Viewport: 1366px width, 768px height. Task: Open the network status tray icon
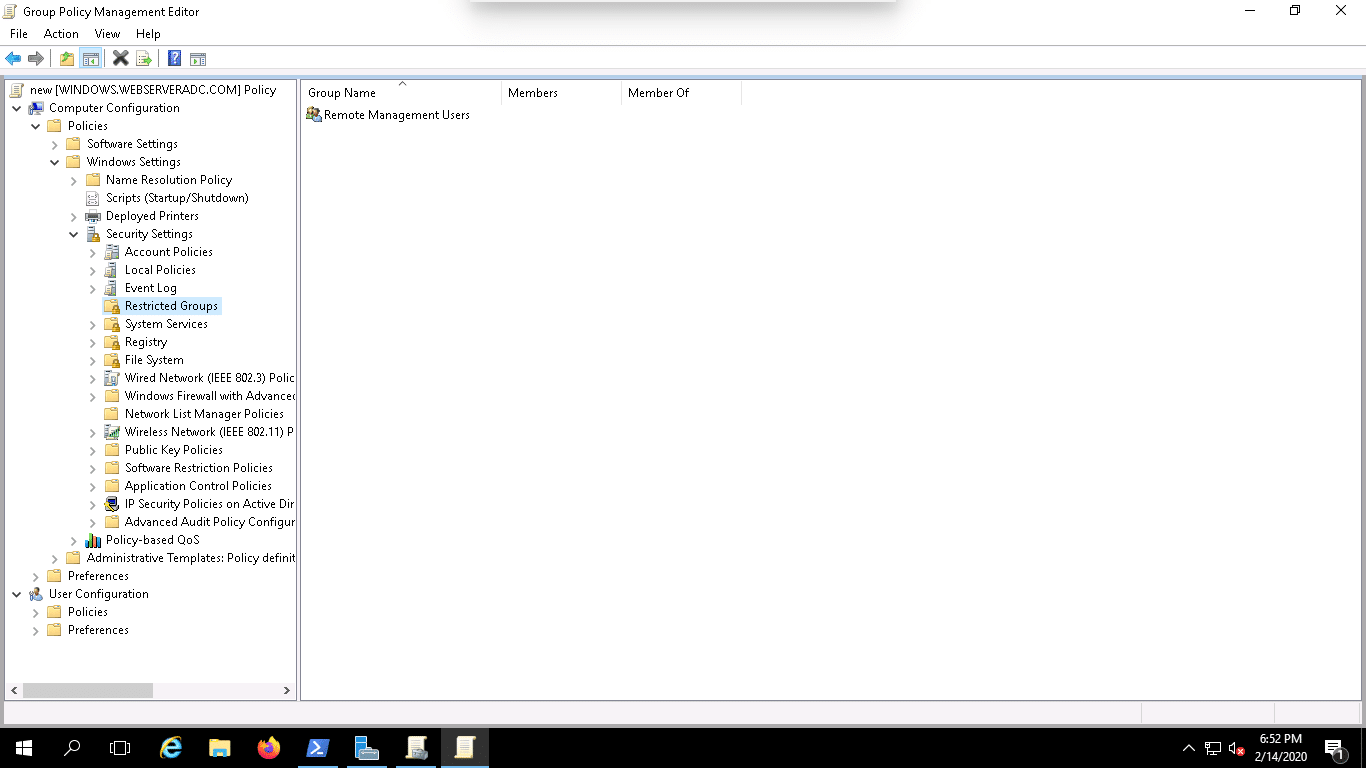coord(1213,748)
